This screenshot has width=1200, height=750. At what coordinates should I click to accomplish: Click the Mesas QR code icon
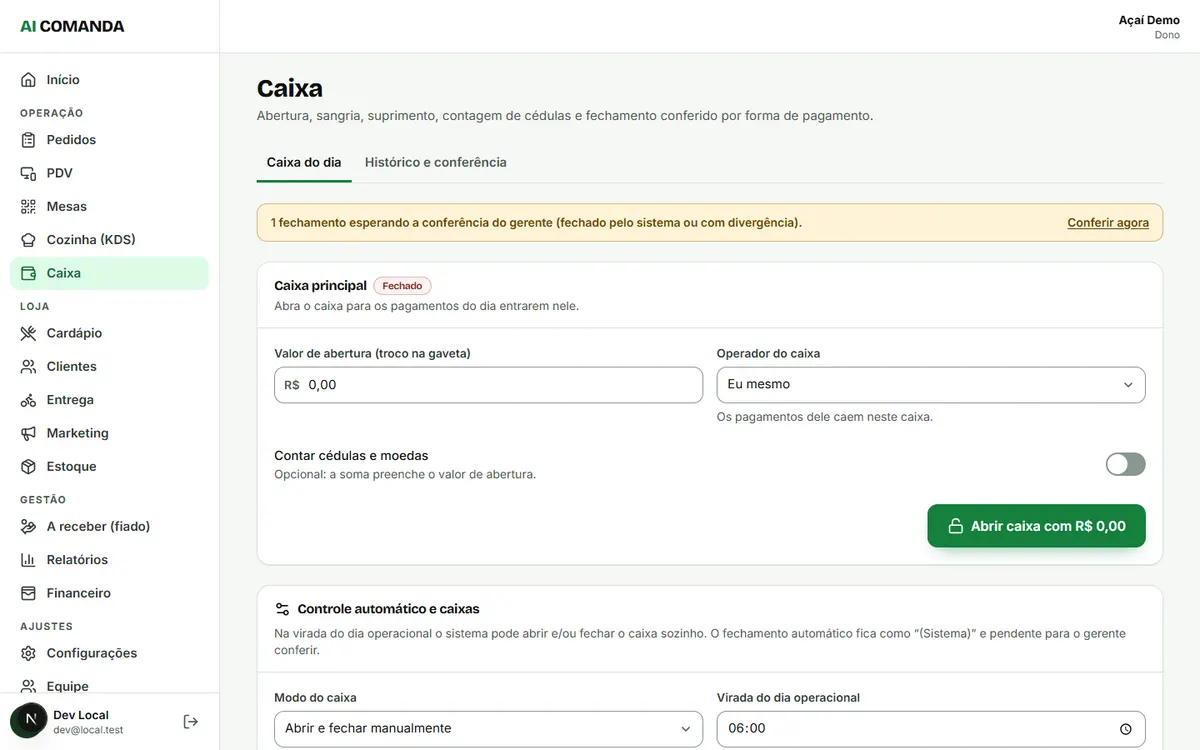pyautogui.click(x=28, y=207)
